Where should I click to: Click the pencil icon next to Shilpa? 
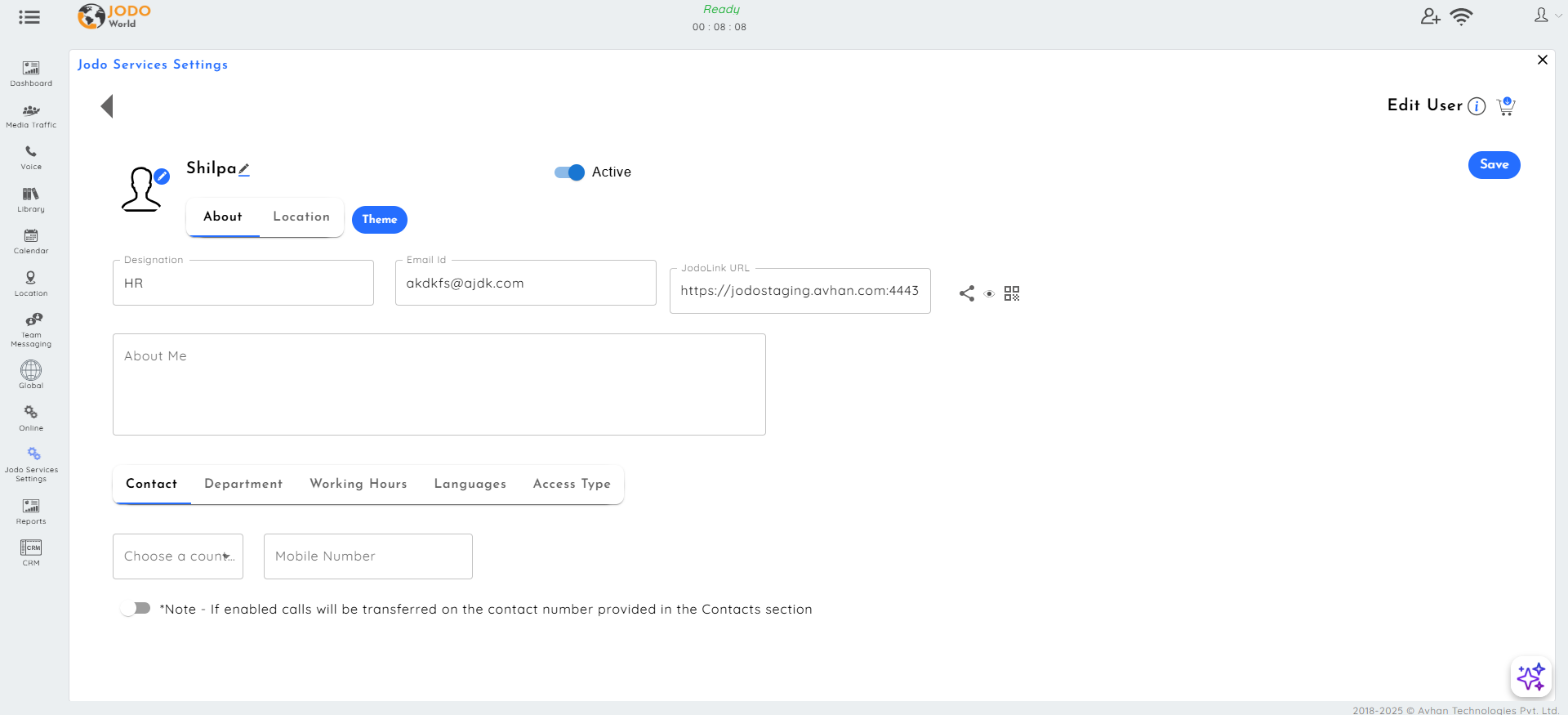point(244,169)
